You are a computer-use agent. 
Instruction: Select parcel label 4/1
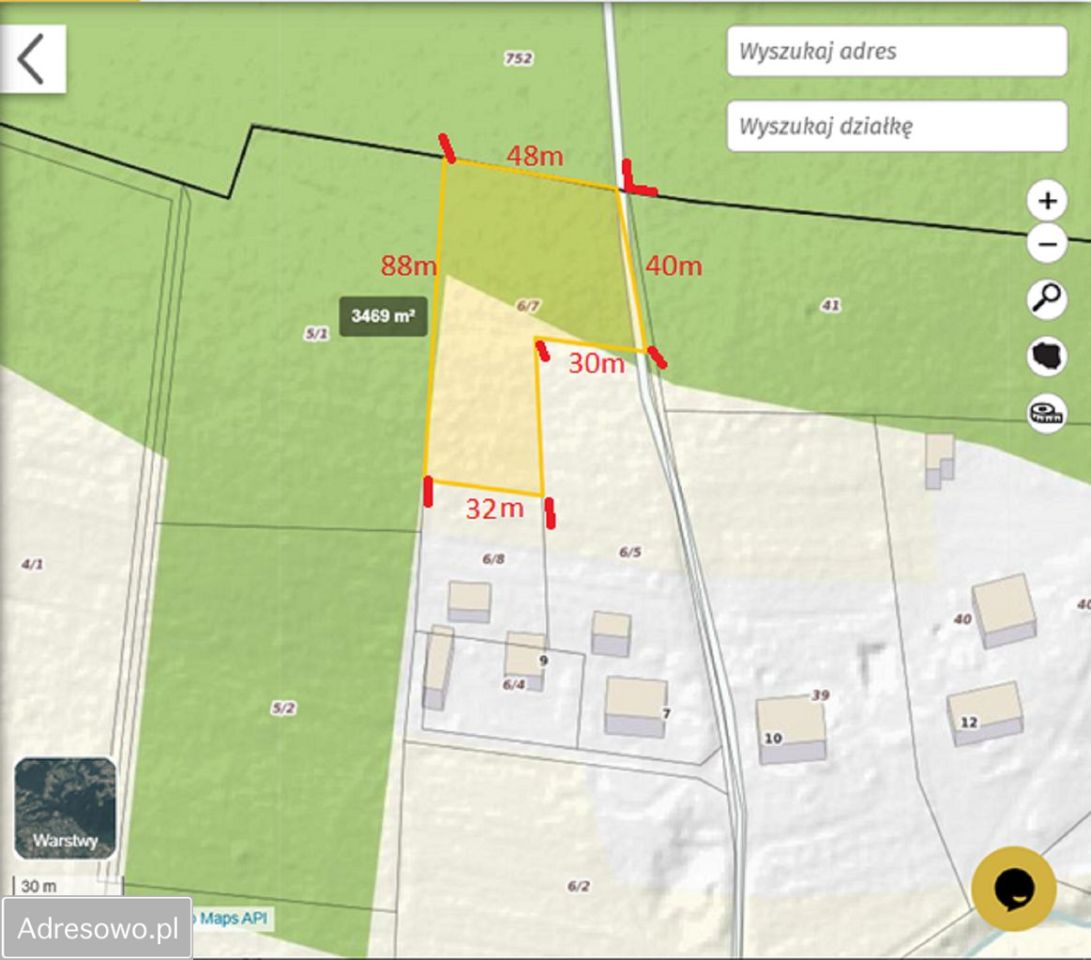(32, 564)
